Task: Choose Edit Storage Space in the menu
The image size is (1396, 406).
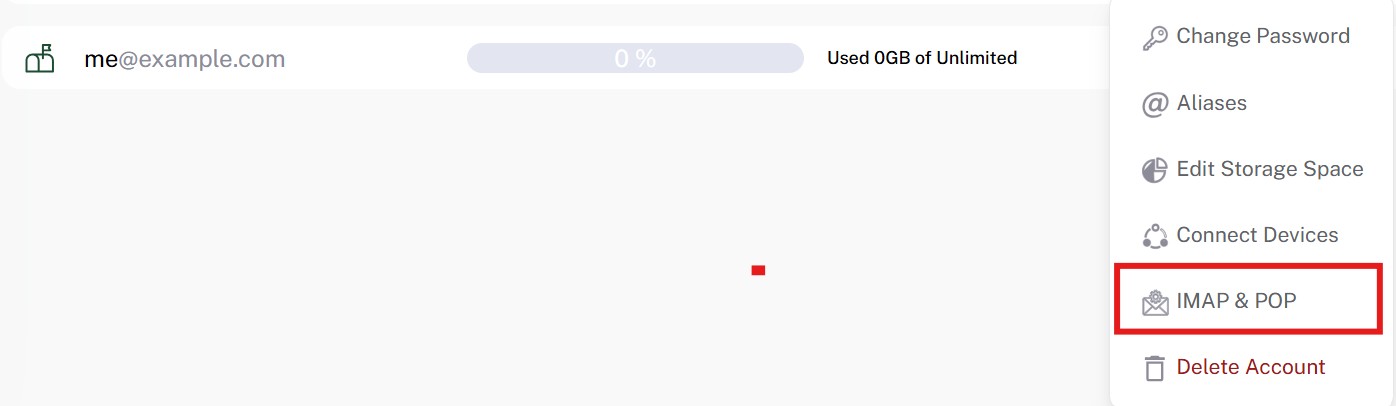Action: (1269, 169)
